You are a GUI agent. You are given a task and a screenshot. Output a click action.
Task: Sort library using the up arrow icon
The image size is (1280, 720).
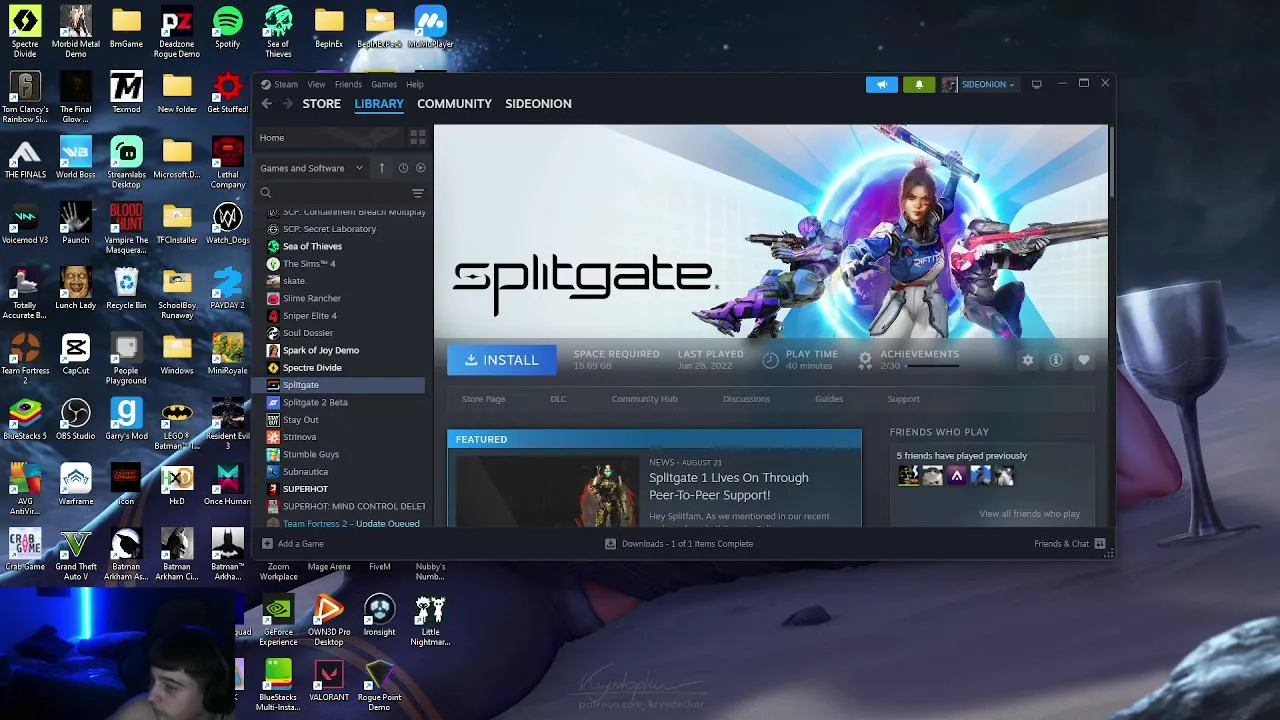click(x=381, y=168)
